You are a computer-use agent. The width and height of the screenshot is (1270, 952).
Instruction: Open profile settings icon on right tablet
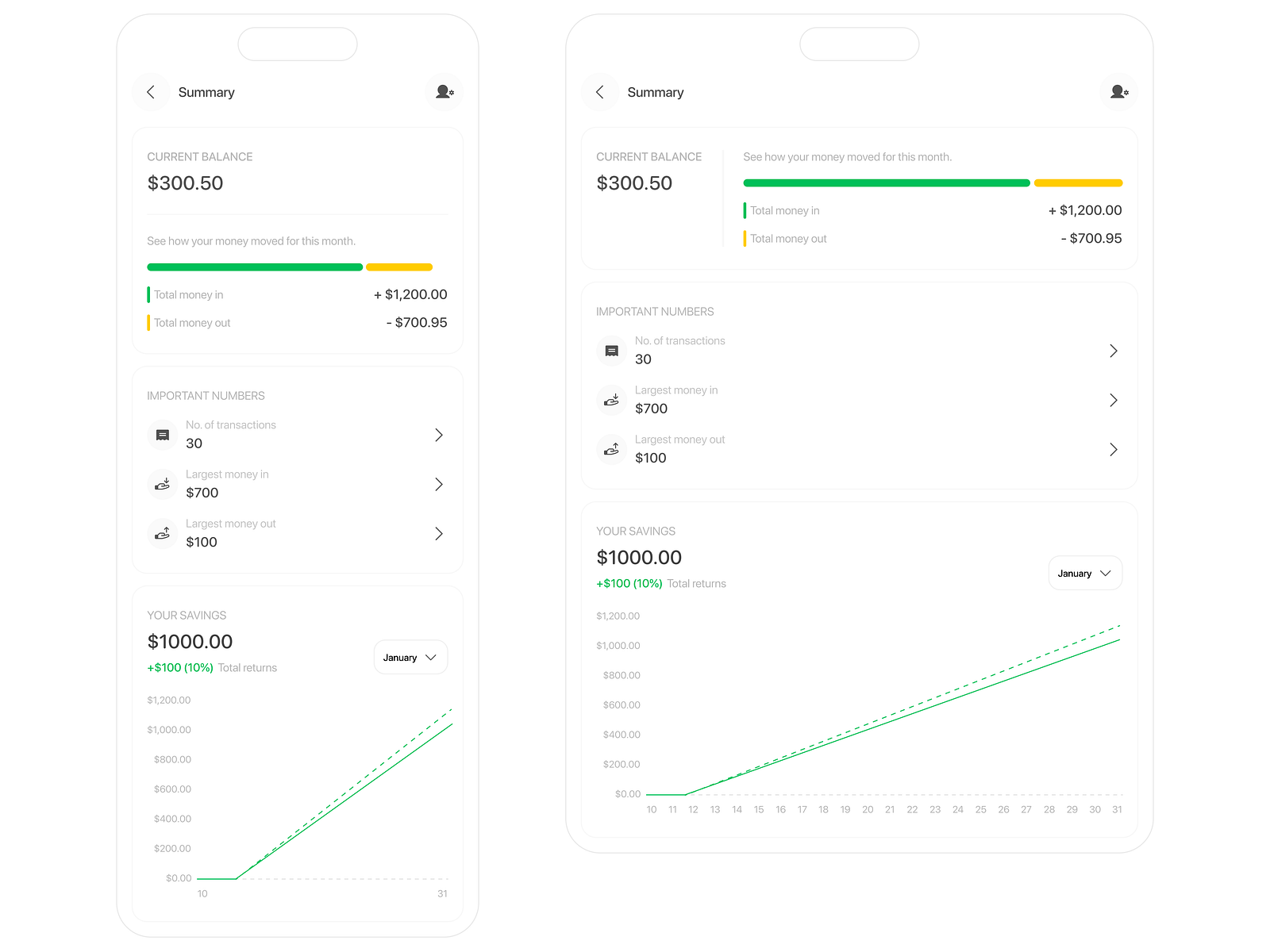1119,92
